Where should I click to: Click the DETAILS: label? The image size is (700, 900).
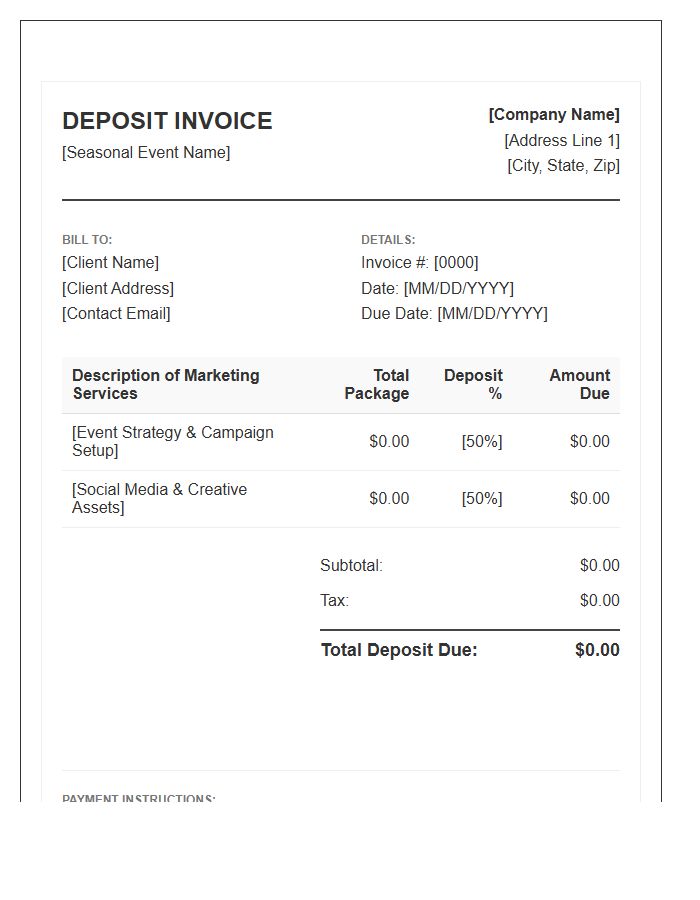tap(388, 240)
